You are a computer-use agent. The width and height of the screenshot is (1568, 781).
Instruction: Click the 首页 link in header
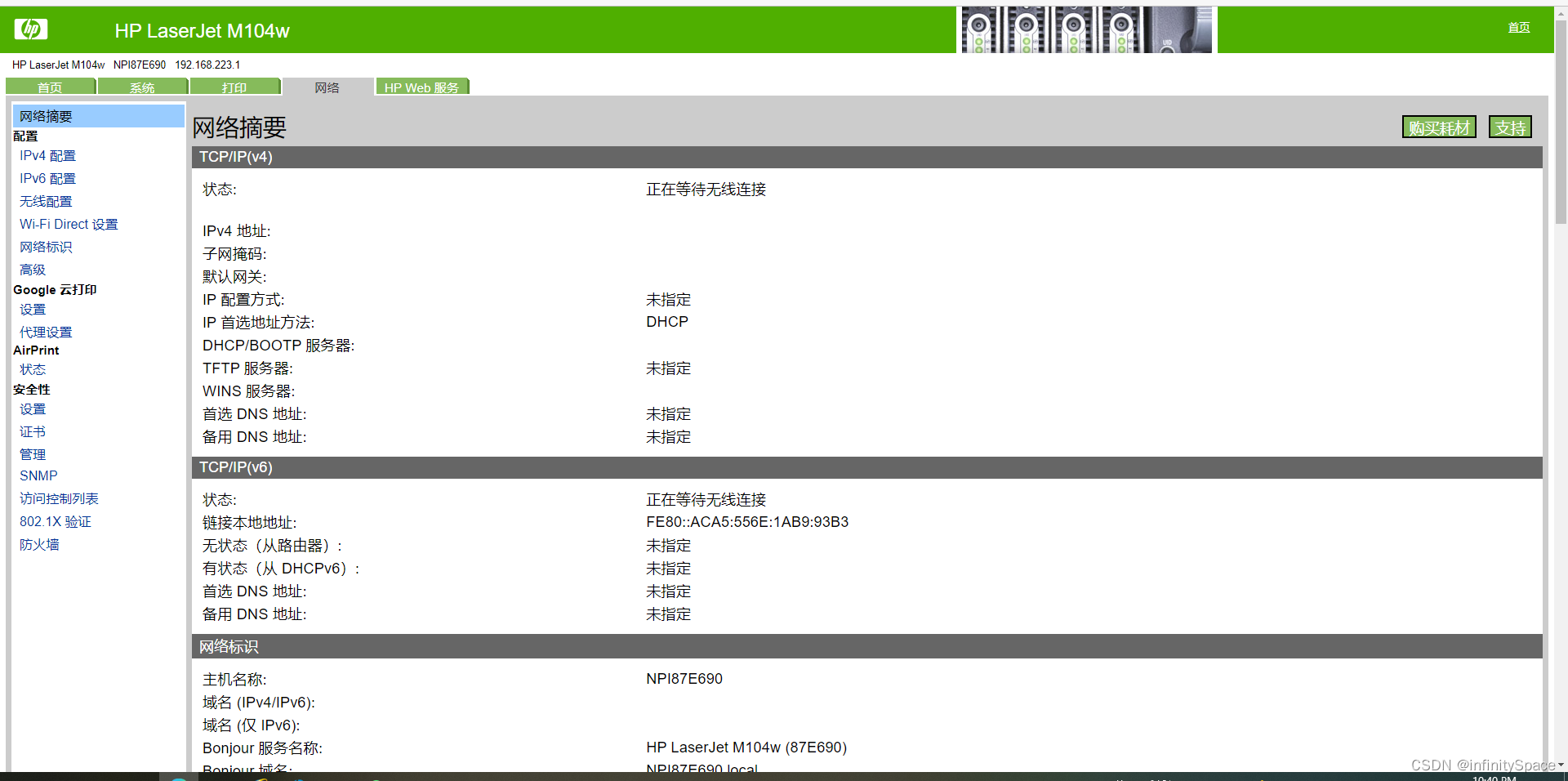(1518, 27)
